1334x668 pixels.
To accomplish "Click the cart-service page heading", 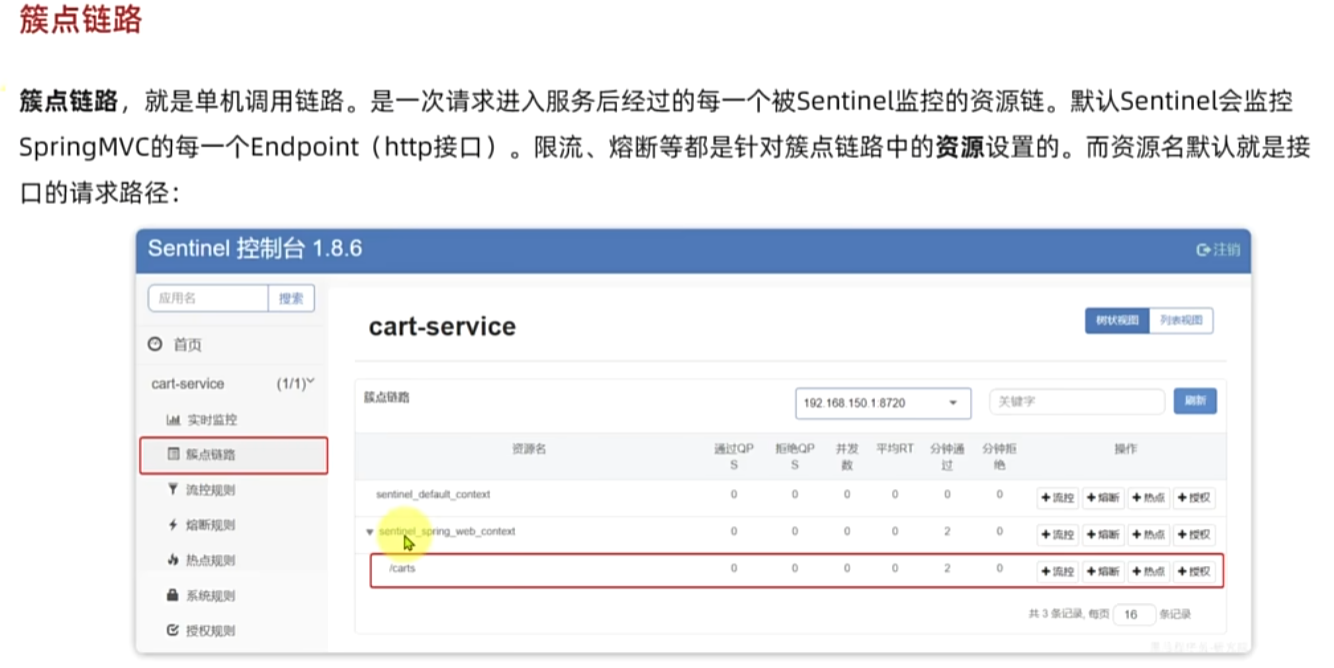I will tap(442, 326).
